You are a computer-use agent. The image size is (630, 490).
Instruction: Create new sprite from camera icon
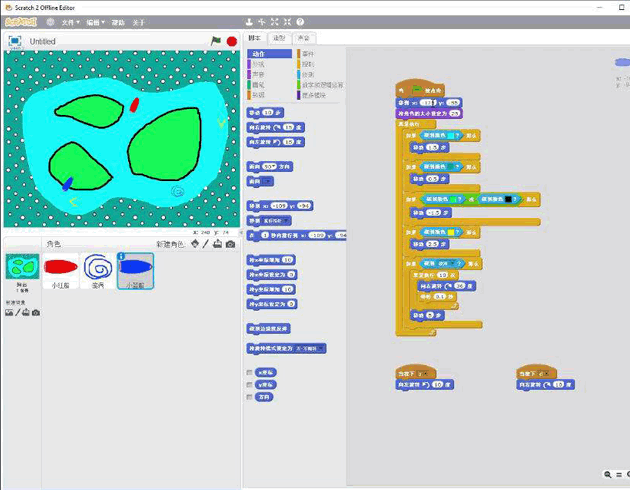(230, 244)
